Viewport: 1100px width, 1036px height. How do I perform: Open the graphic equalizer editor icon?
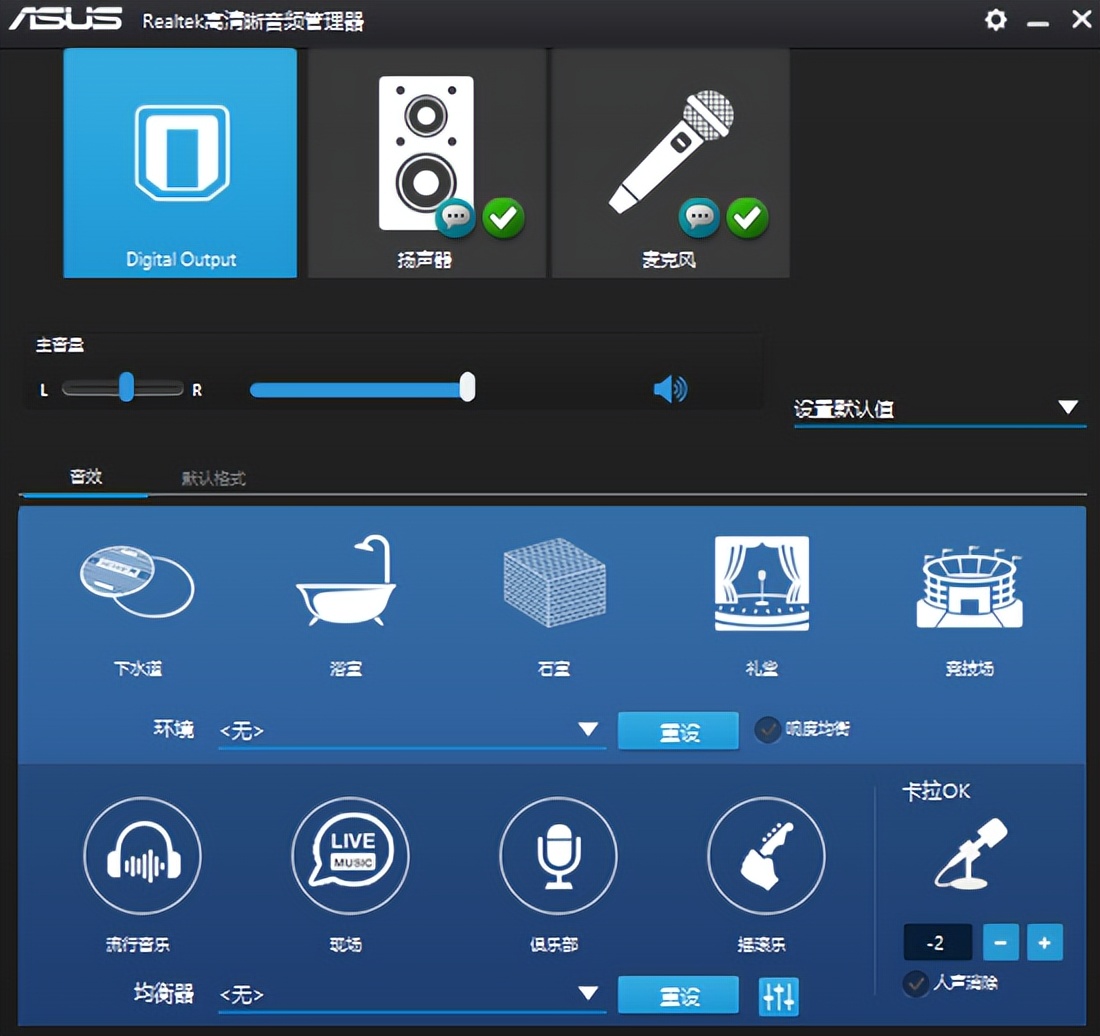tap(778, 995)
